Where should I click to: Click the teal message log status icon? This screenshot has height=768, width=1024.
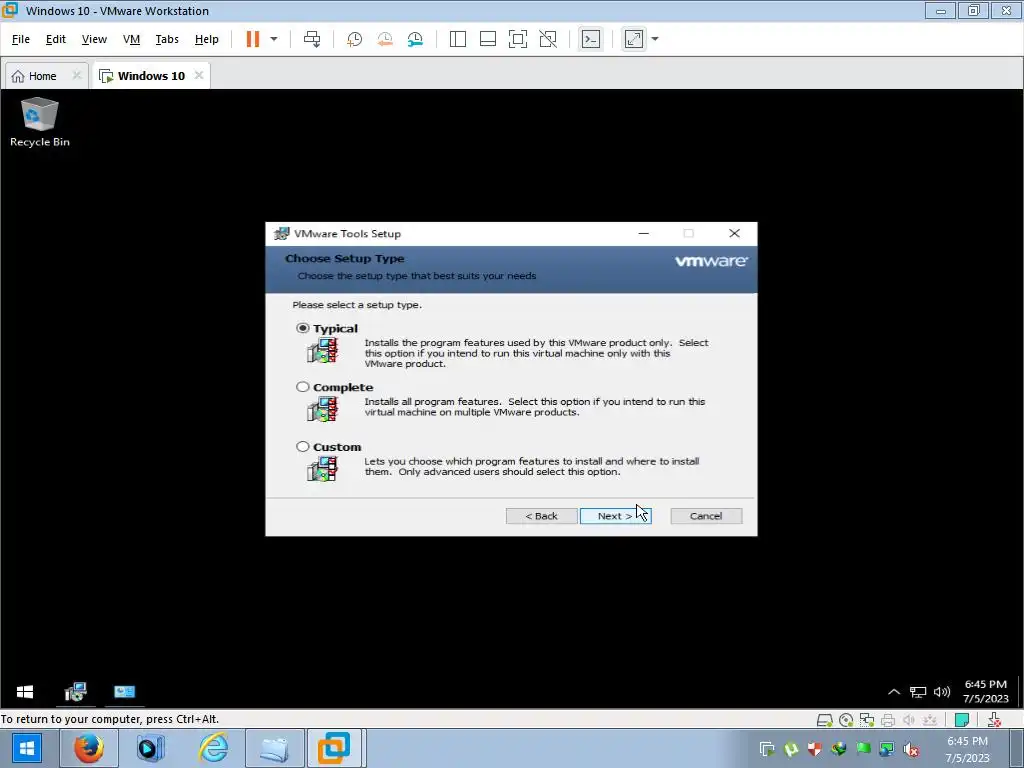pyautogui.click(x=961, y=720)
